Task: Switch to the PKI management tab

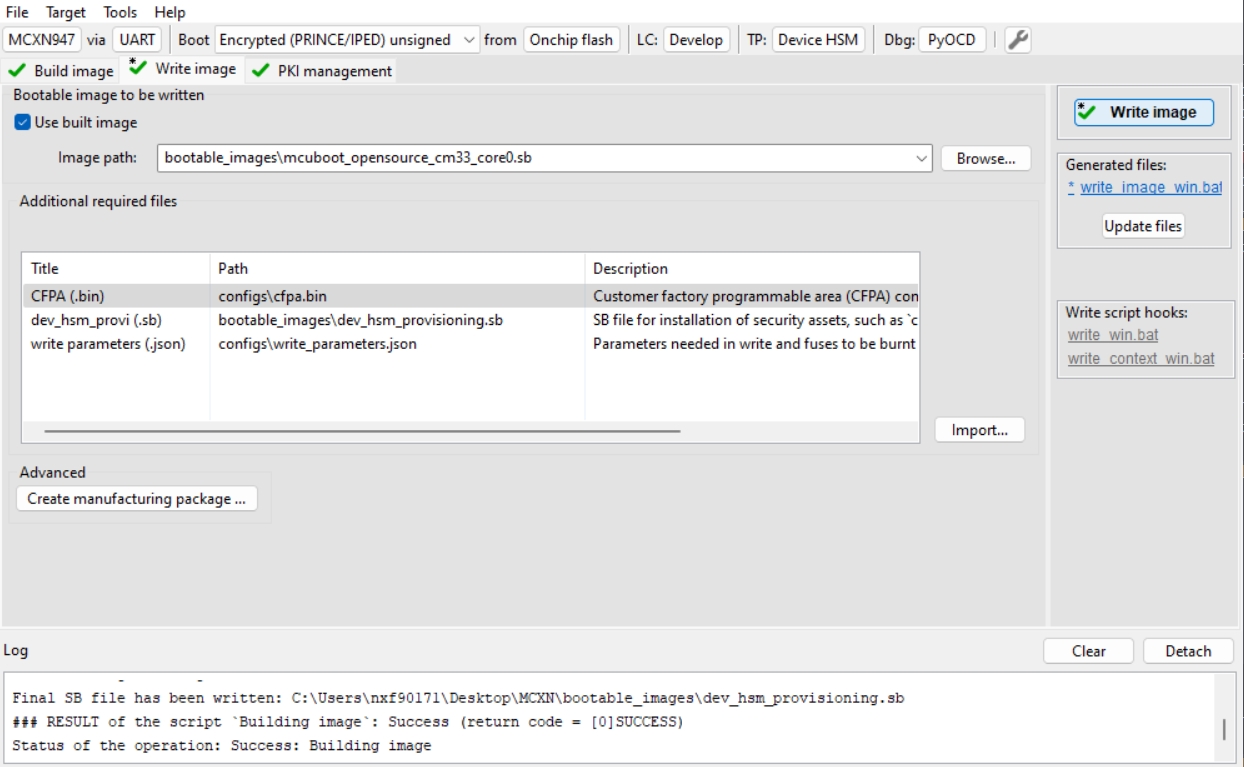Action: pyautogui.click(x=322, y=71)
